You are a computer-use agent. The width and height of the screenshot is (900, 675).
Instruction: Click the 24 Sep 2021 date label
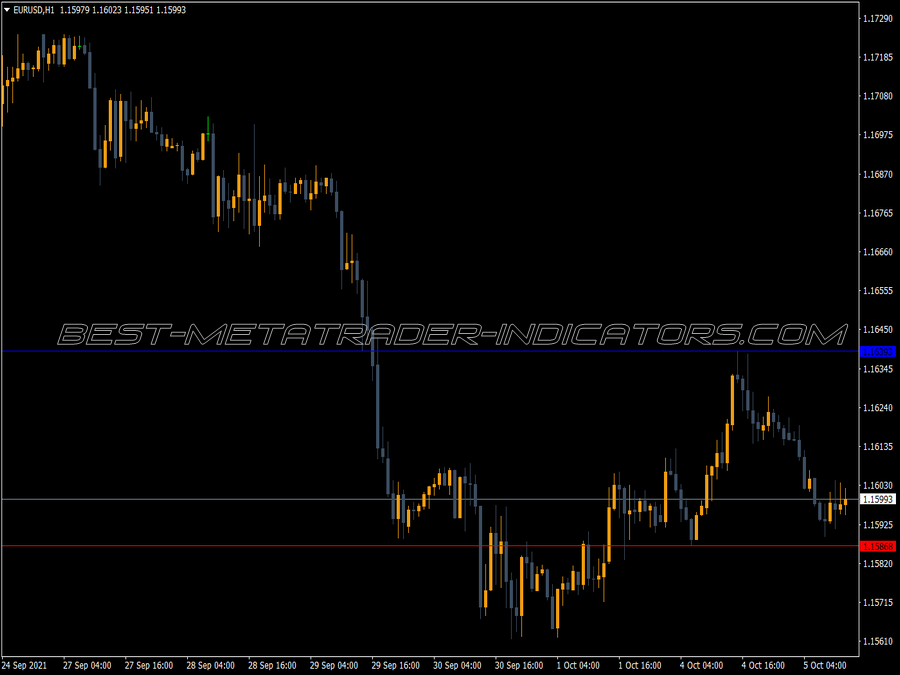25,665
